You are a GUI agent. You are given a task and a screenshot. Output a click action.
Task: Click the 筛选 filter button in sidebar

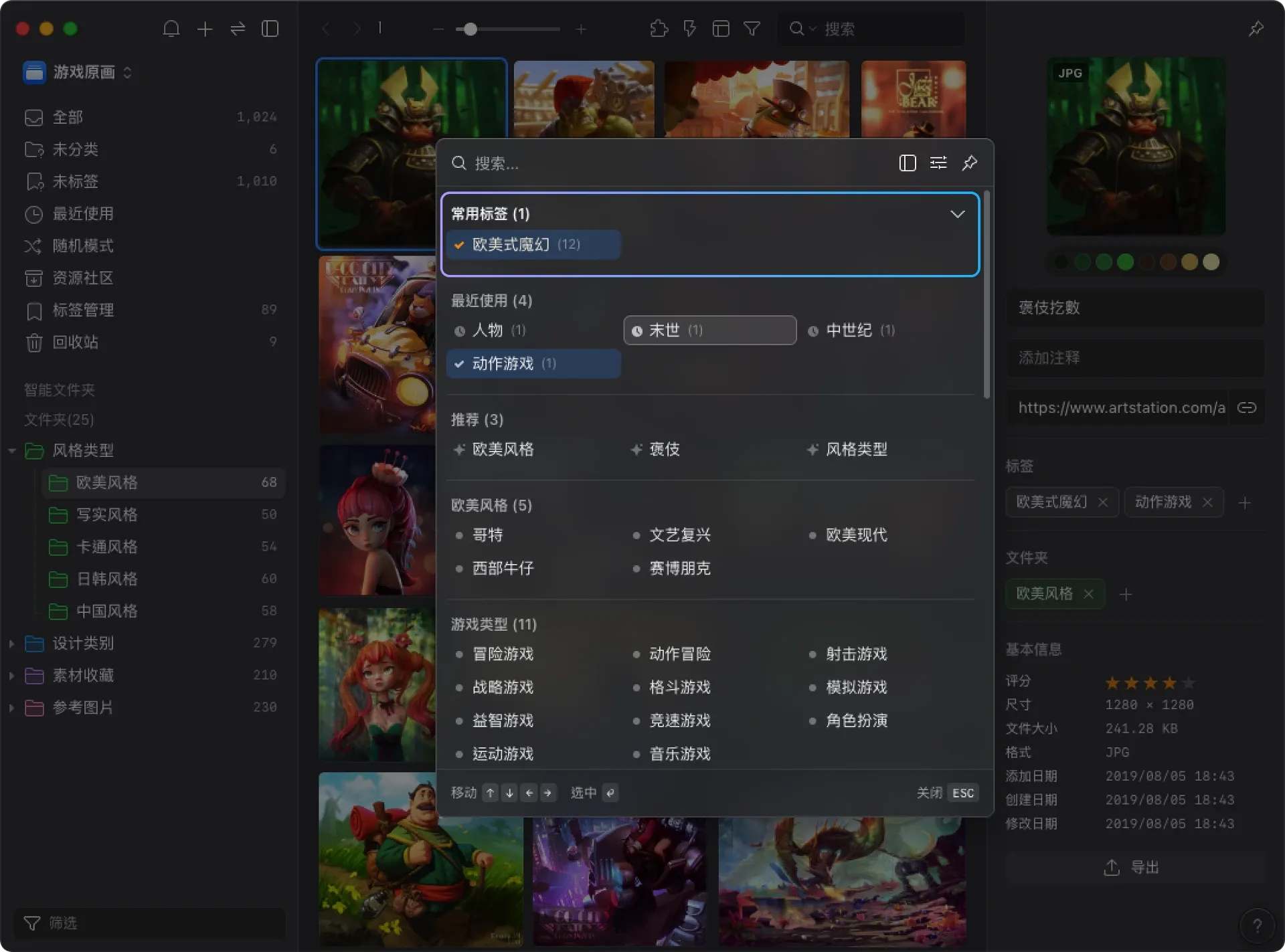(x=150, y=923)
